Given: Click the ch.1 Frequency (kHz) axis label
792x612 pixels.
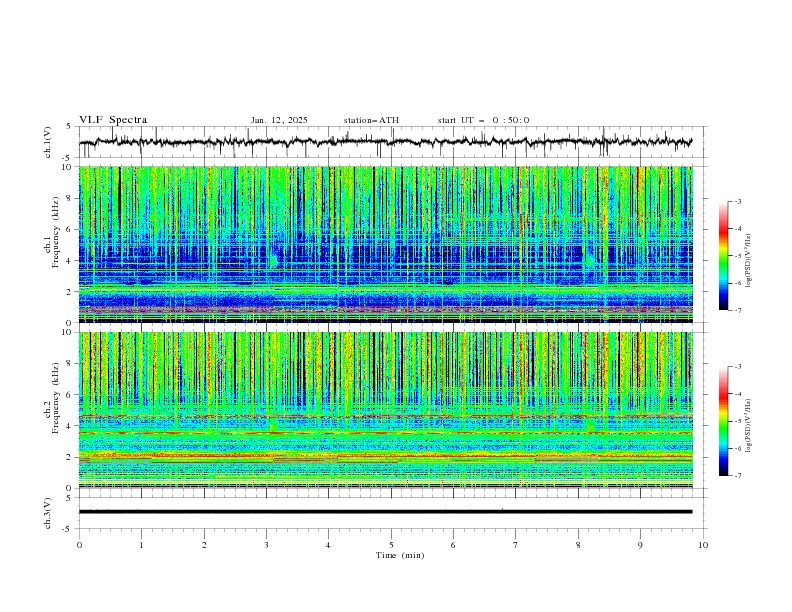Looking at the screenshot, I should tap(52, 233).
